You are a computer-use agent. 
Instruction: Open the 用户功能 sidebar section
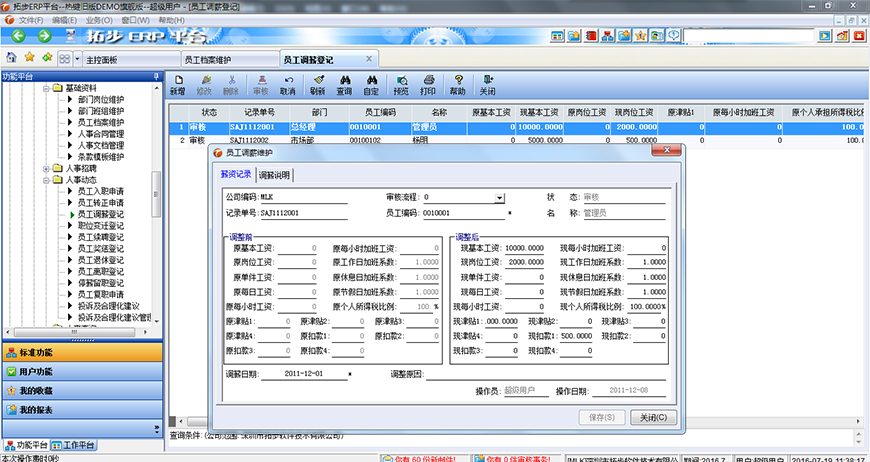pyautogui.click(x=37, y=371)
